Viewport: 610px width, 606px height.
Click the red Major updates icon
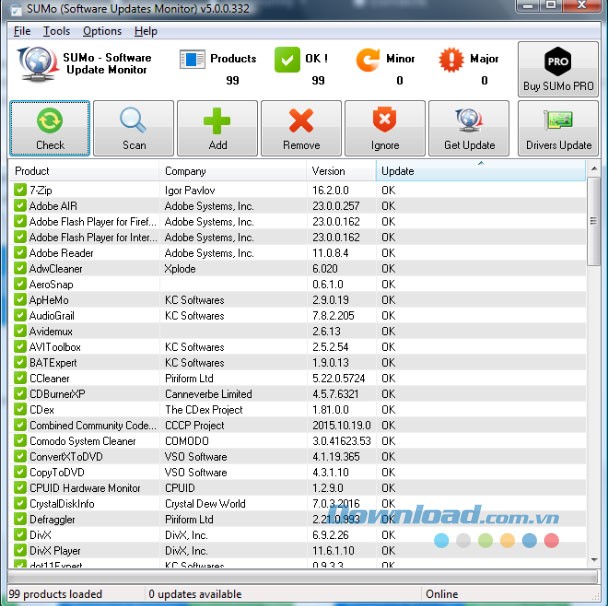[451, 60]
